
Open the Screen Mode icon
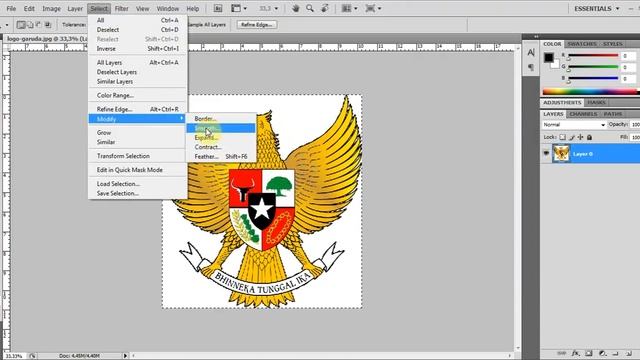click(373, 8)
